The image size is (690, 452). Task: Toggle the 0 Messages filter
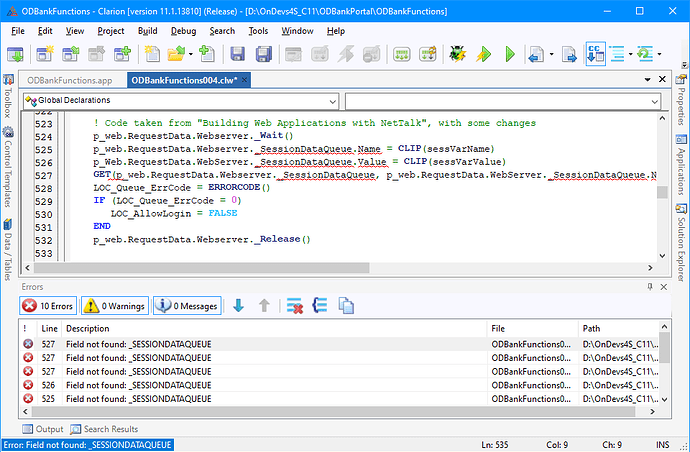[187, 306]
